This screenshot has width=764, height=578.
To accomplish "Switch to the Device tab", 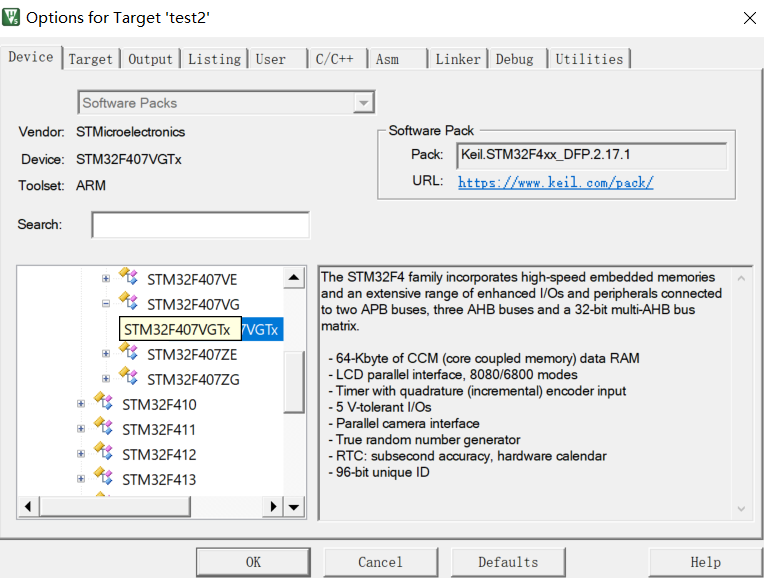I will 31,57.
